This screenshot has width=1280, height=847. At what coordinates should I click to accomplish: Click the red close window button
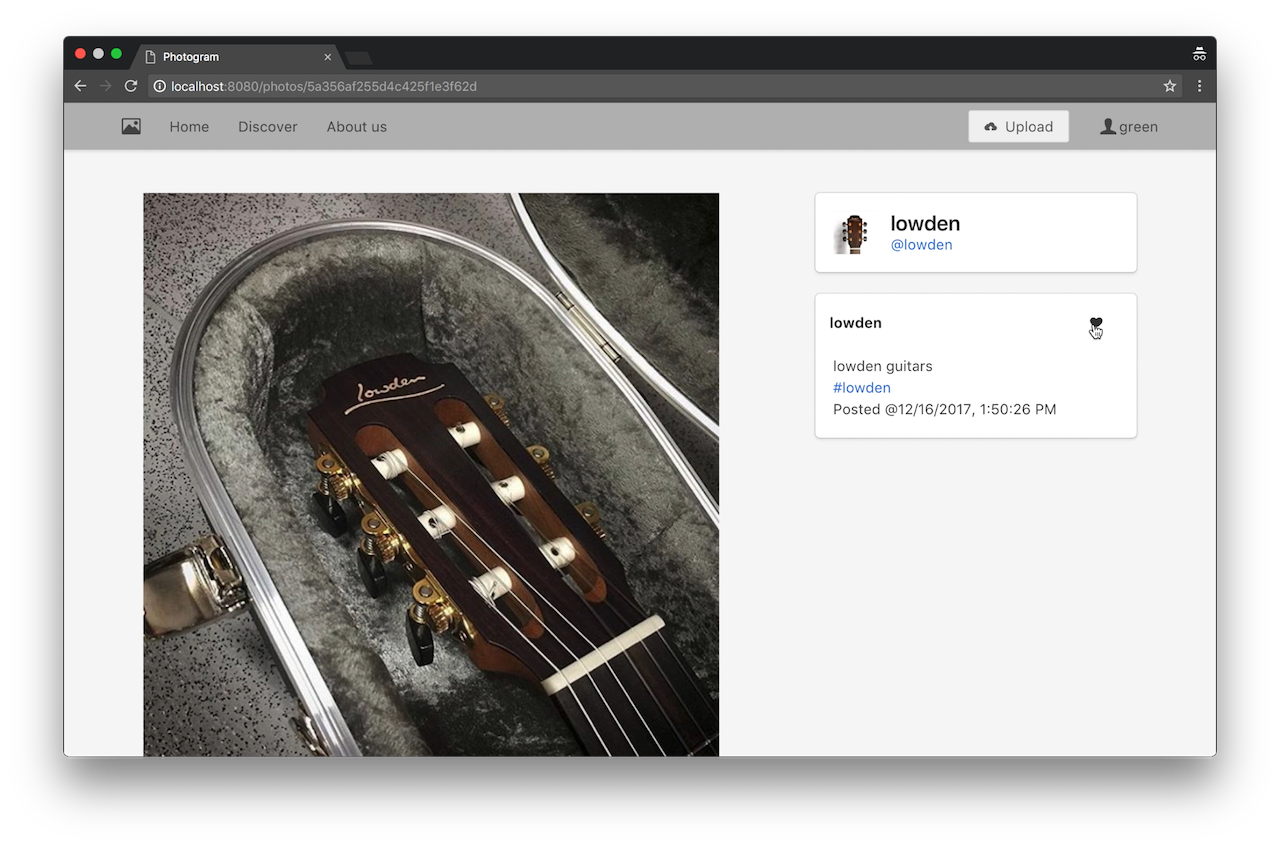click(81, 54)
